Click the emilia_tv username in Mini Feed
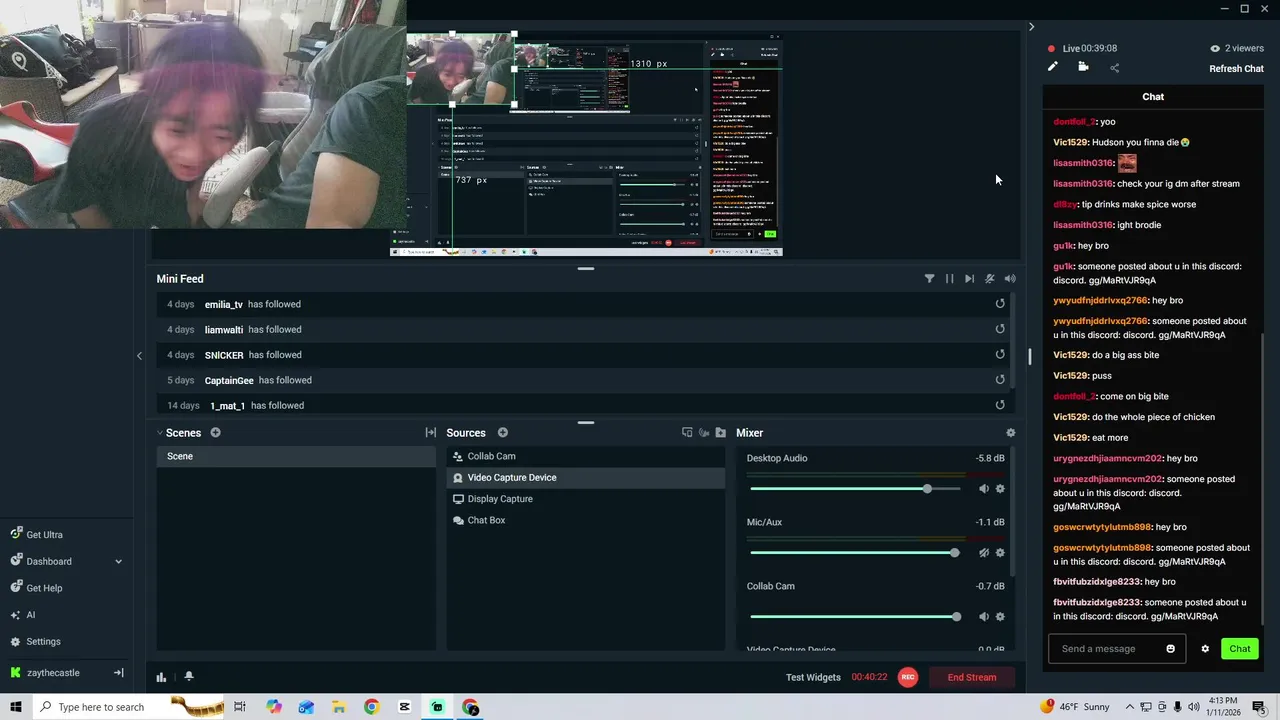This screenshot has height=720, width=1280. point(224,304)
